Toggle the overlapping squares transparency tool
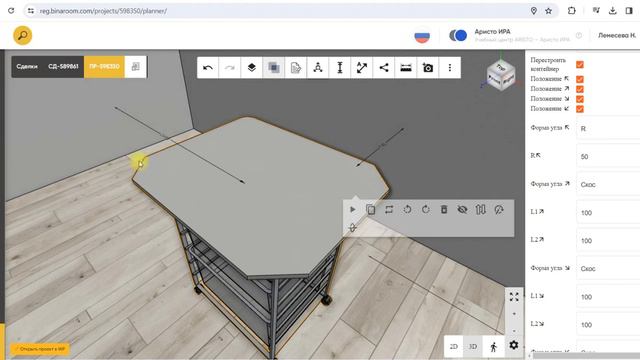 pos(273,68)
